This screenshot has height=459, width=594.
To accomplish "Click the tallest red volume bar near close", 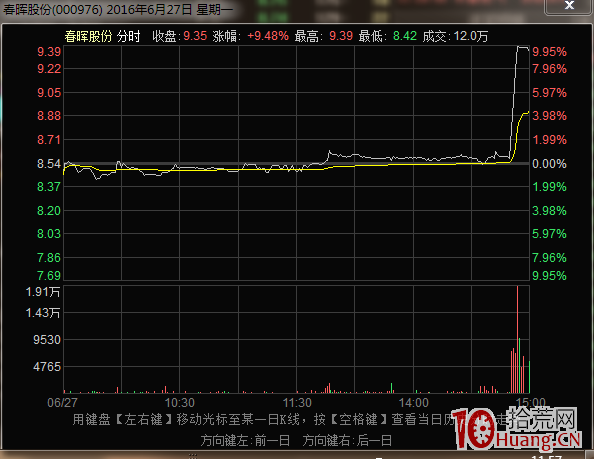I will (517, 340).
